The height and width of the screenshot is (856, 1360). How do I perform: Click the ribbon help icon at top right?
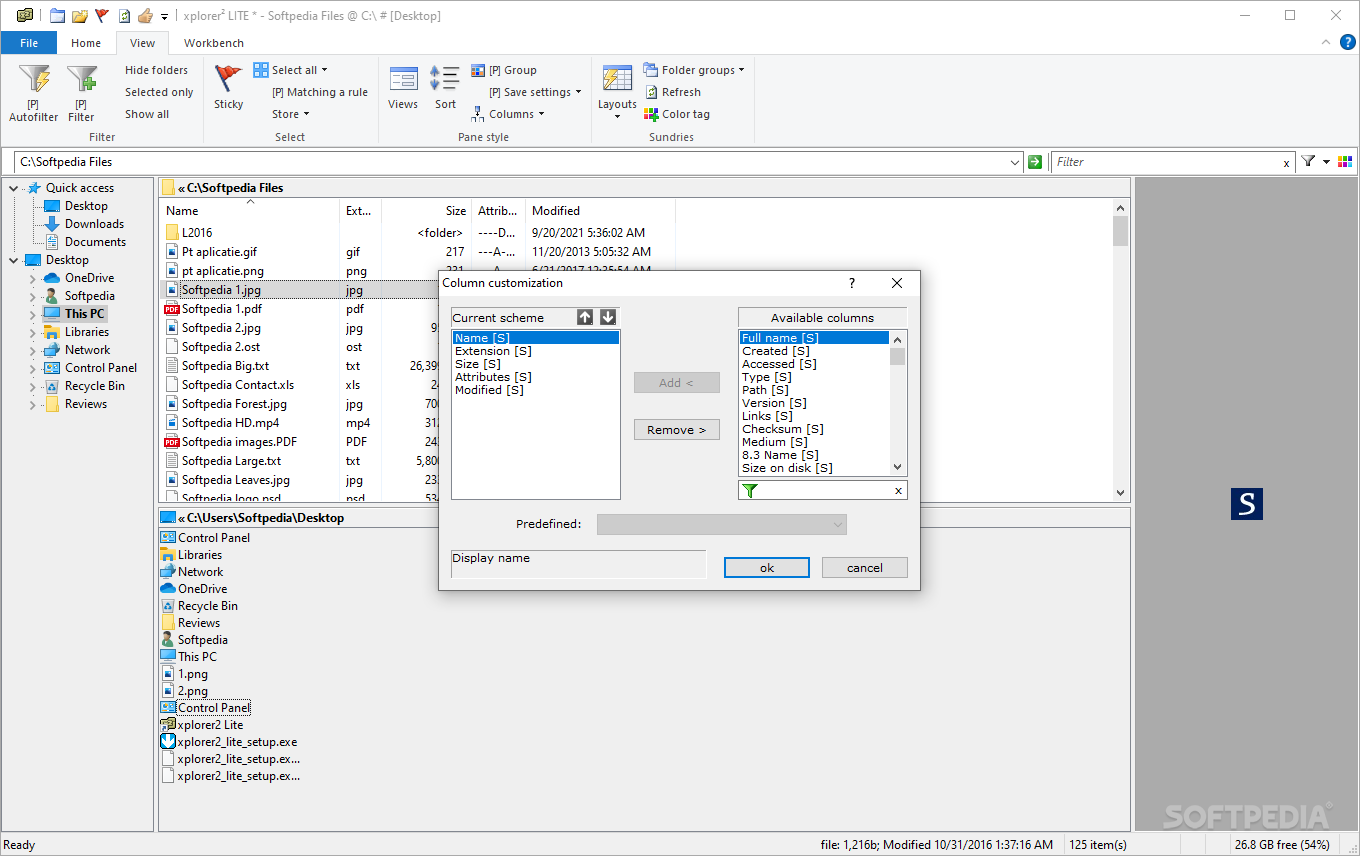[1347, 42]
